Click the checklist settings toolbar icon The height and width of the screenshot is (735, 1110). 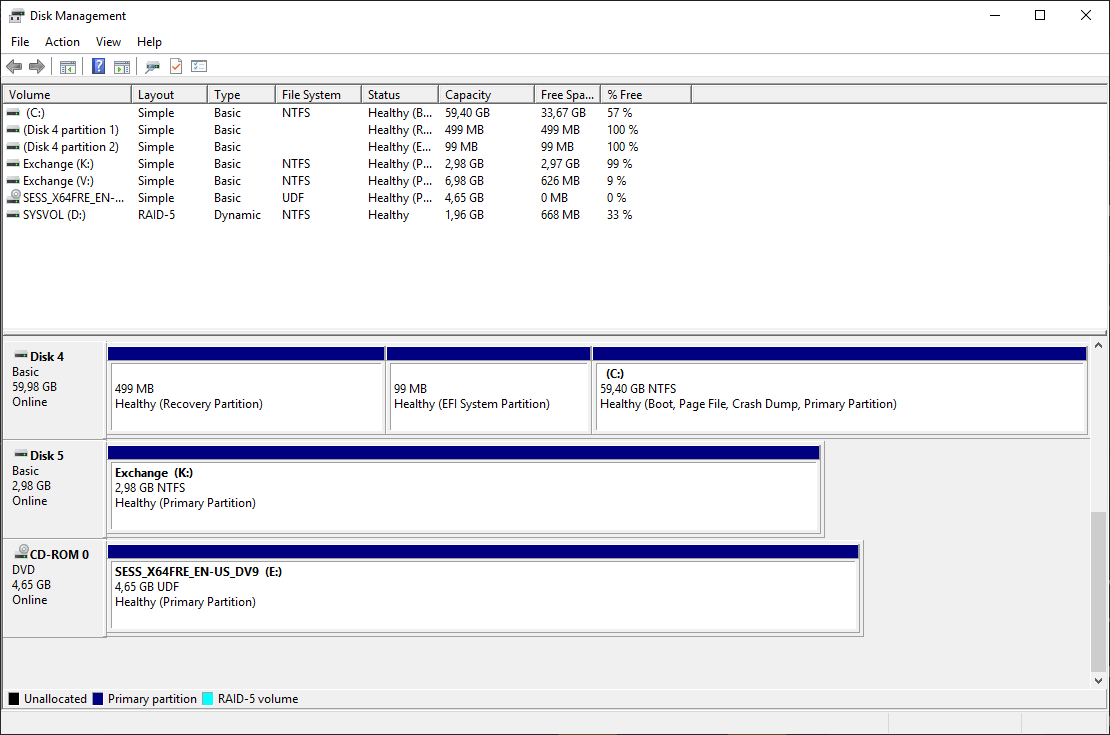pyautogui.click(x=199, y=67)
